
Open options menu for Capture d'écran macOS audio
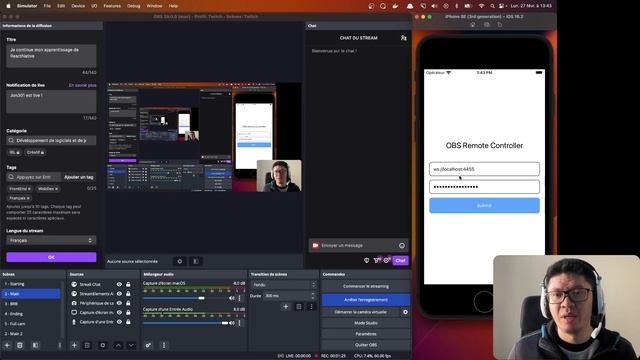point(240,298)
